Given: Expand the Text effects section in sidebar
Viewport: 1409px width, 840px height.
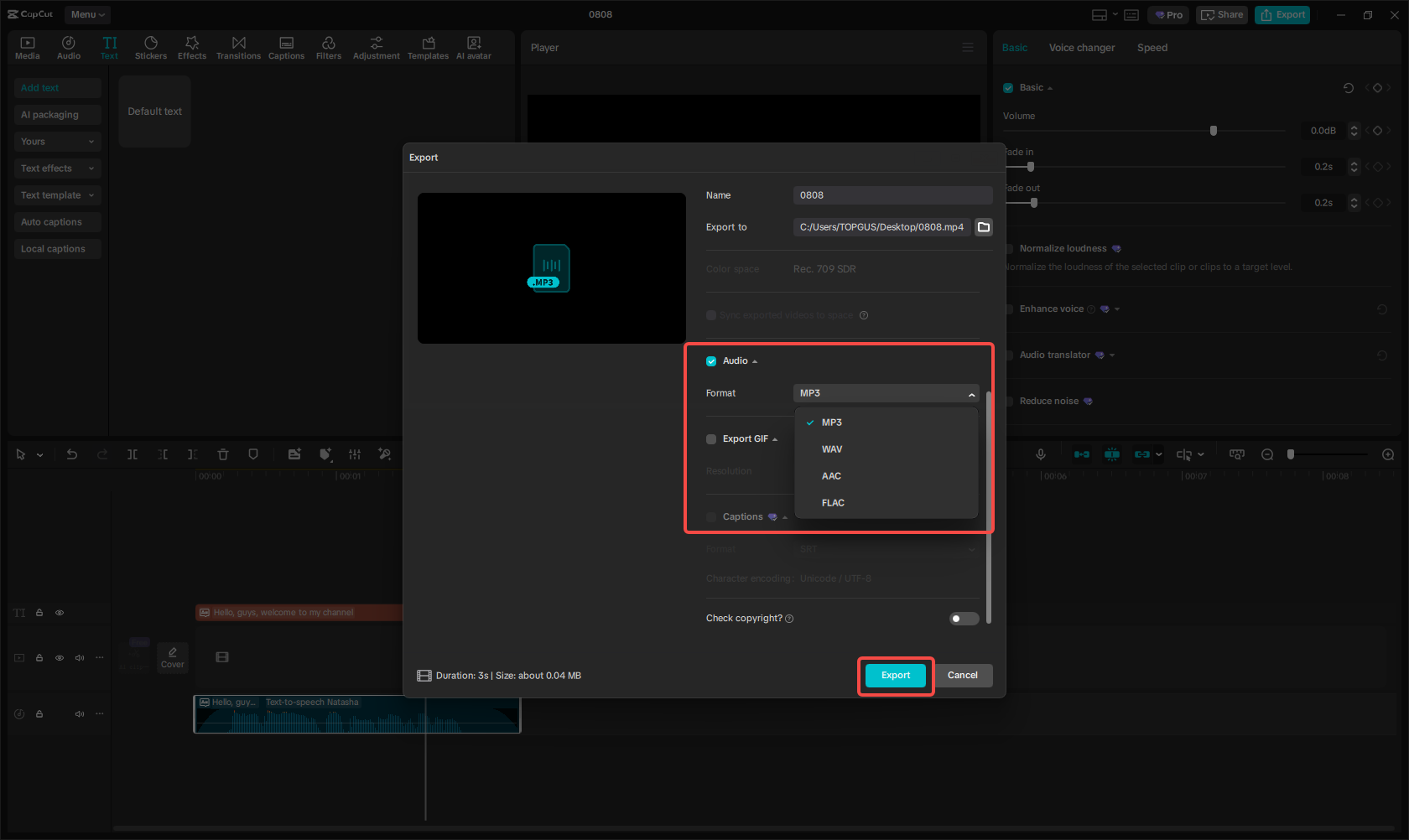Looking at the screenshot, I should pyautogui.click(x=57, y=168).
